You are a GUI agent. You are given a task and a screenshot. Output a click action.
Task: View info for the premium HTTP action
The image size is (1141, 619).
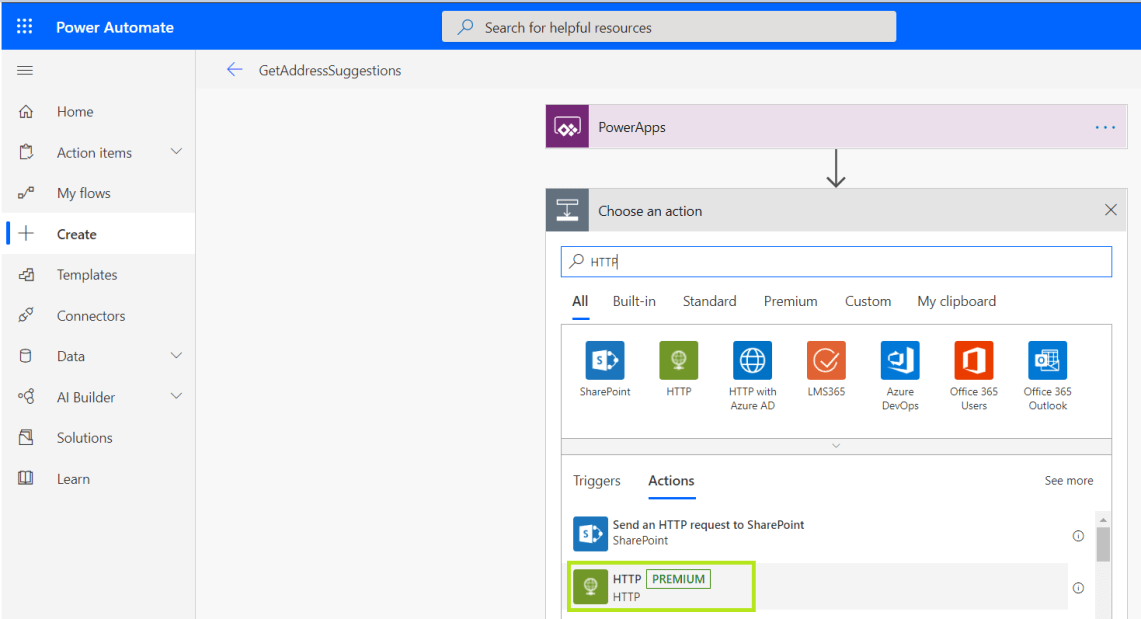(x=1078, y=589)
